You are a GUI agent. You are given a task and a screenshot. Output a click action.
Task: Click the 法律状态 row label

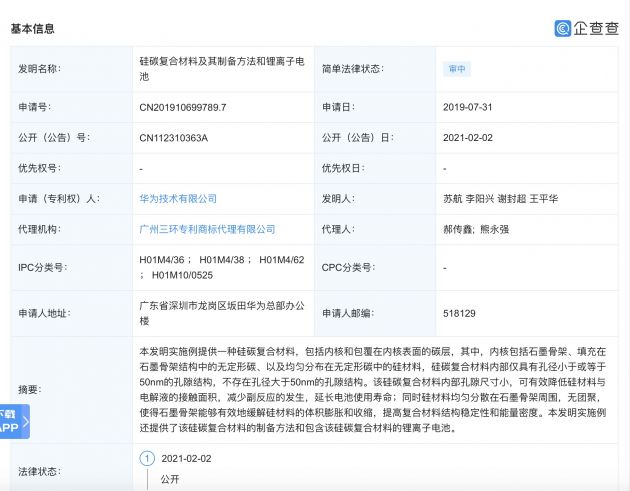click(x=39, y=471)
